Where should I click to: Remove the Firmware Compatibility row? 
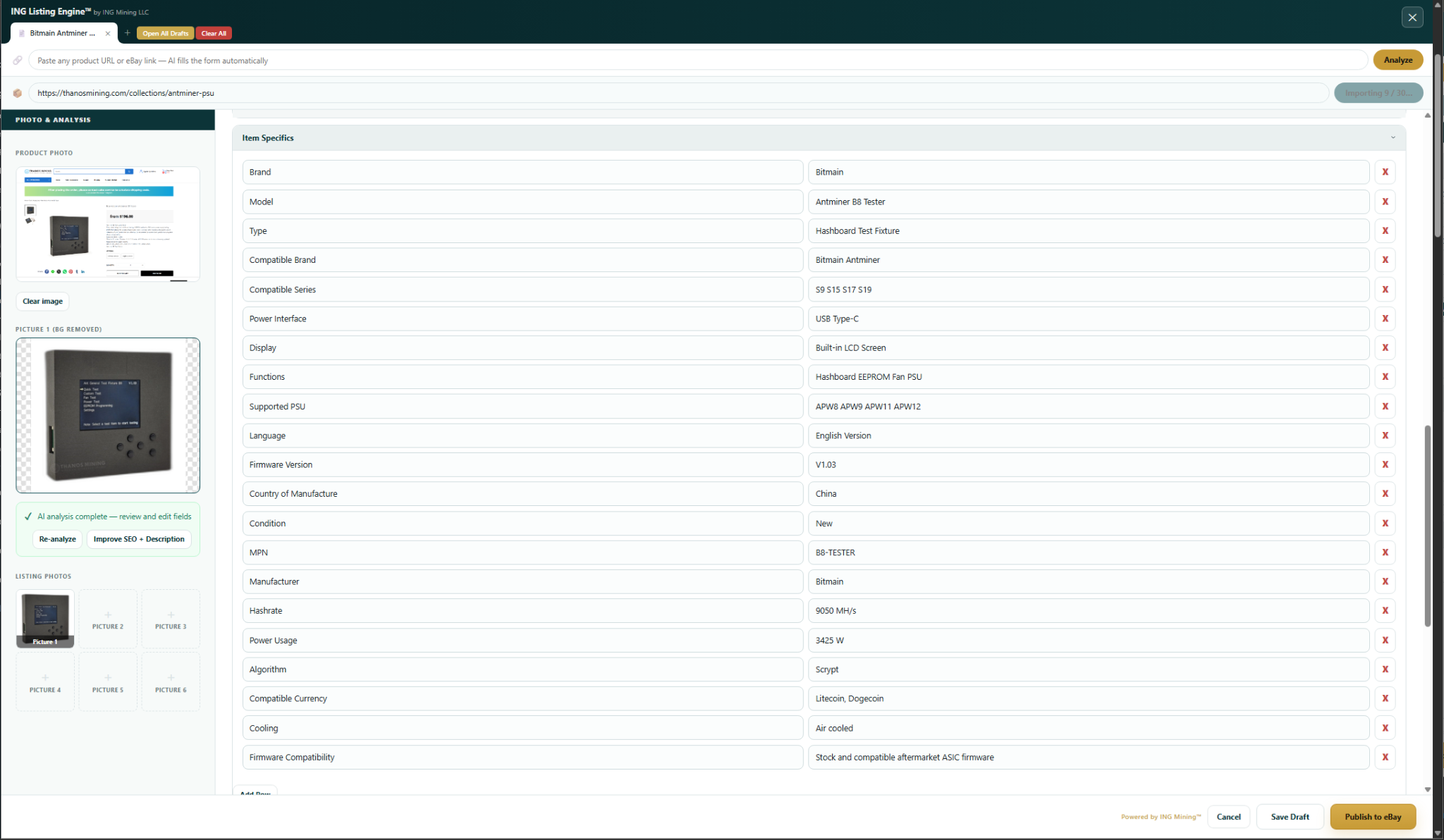pyautogui.click(x=1385, y=758)
